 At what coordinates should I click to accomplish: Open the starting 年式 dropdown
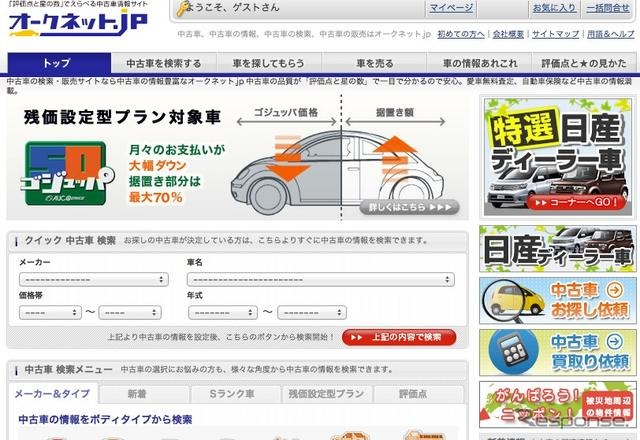(x=222, y=312)
